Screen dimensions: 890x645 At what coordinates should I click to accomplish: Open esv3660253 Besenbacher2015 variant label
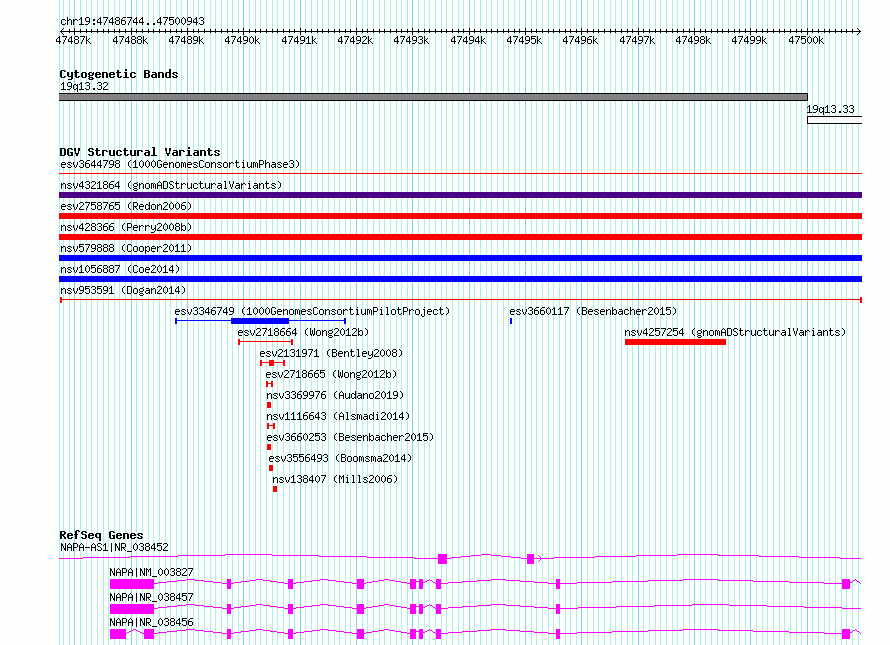350,437
